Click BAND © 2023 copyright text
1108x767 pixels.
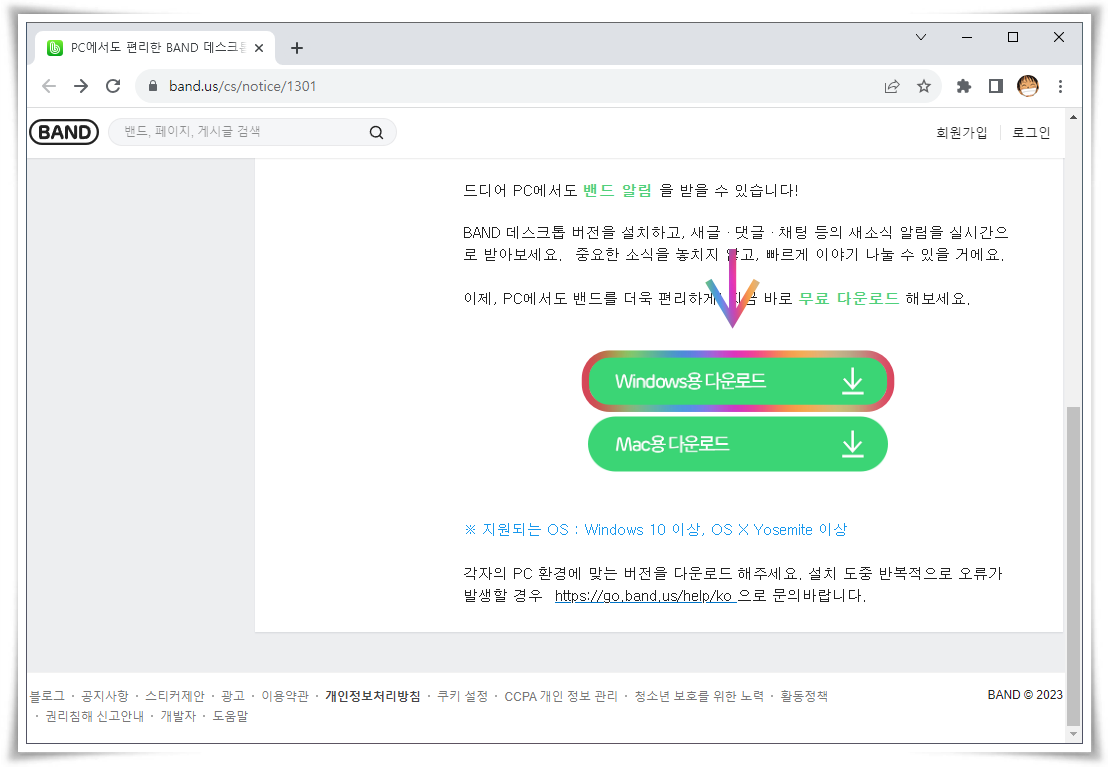click(1025, 695)
